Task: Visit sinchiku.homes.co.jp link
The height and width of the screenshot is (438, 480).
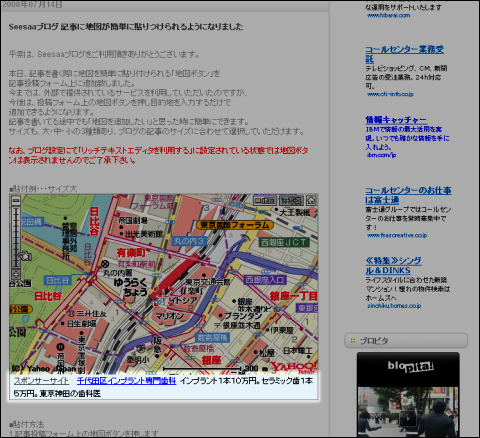Action: tap(394, 306)
